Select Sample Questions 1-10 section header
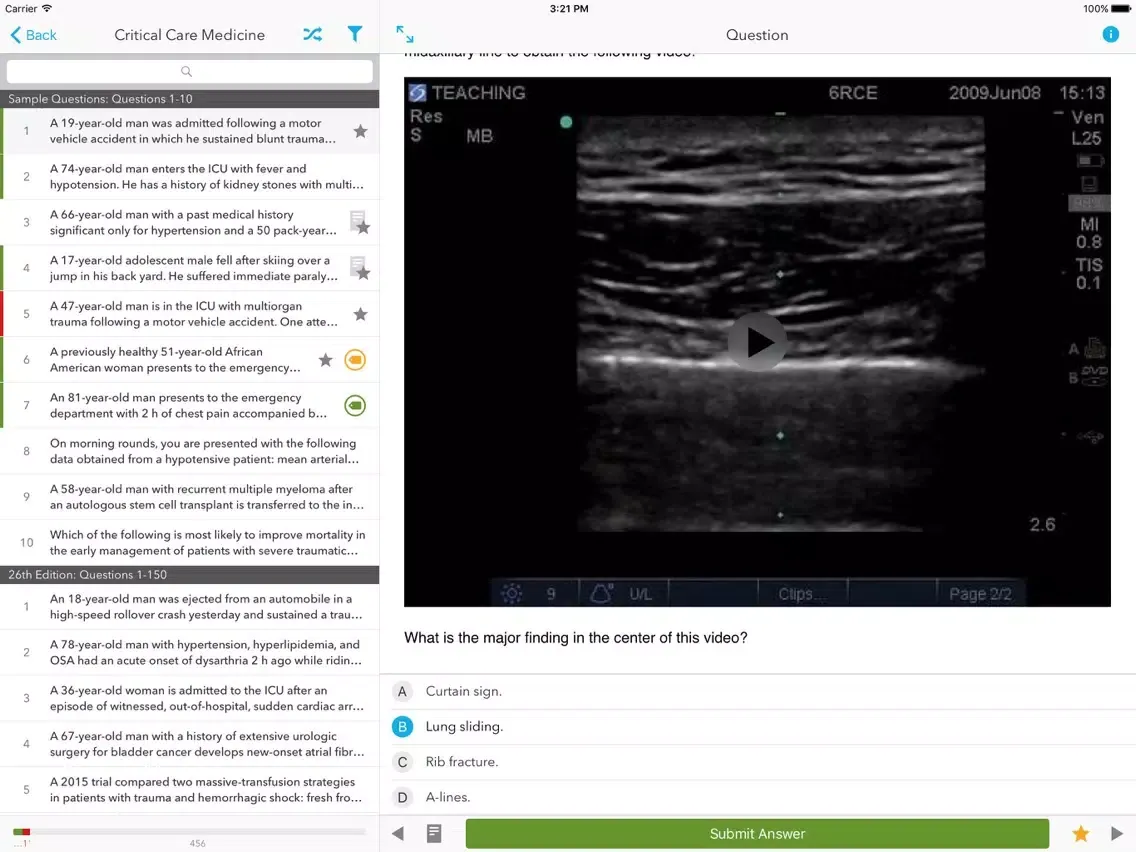The height and width of the screenshot is (852, 1136). pos(190,99)
